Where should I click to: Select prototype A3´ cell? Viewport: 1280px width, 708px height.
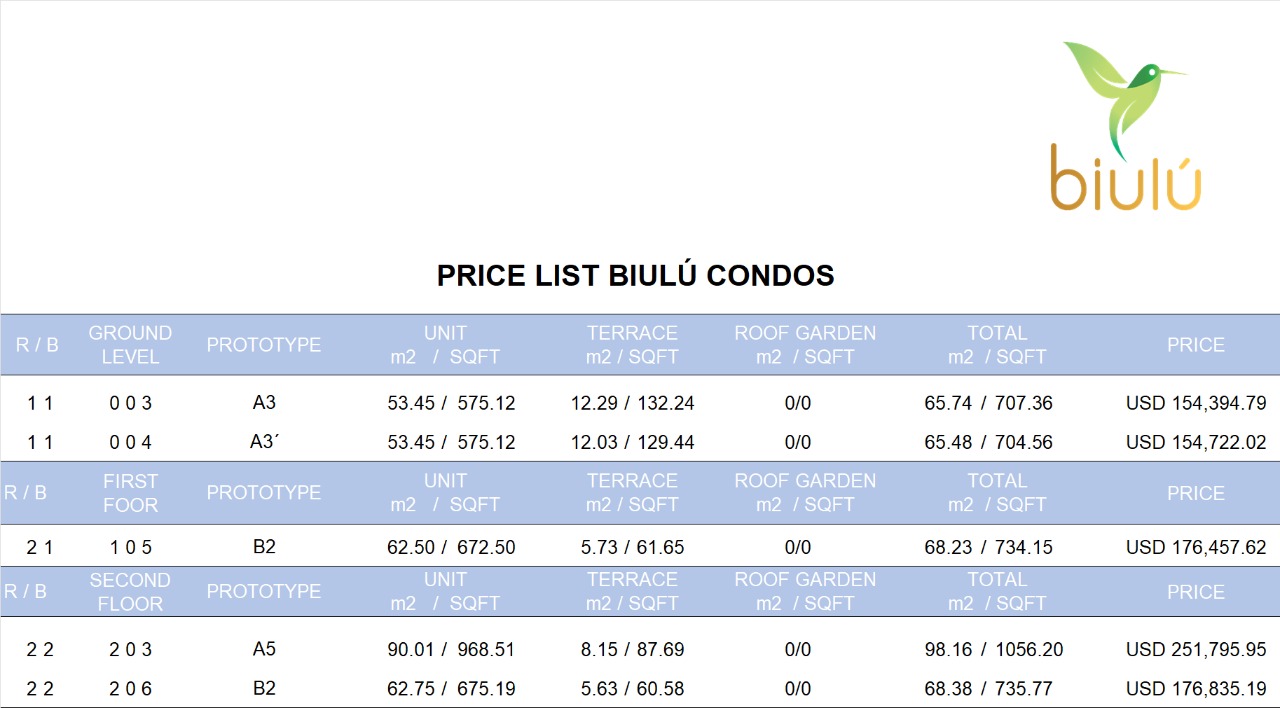264,442
